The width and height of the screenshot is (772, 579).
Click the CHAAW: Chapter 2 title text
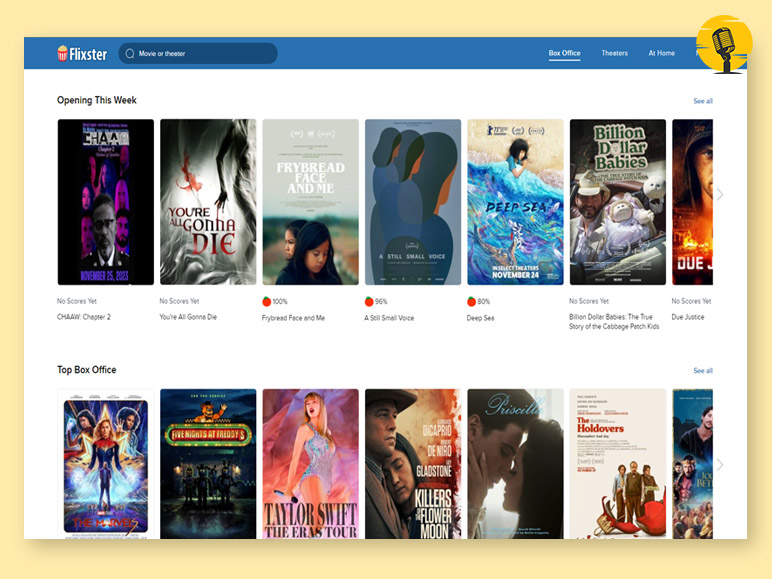(84, 317)
